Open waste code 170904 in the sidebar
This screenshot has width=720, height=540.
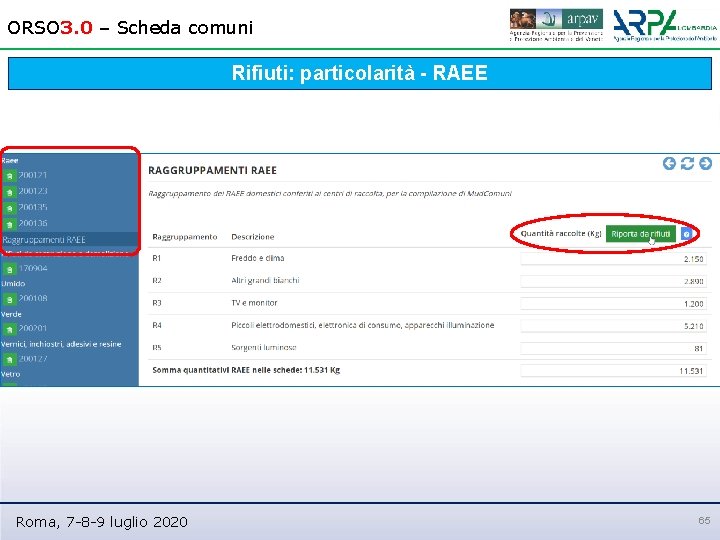[x=33, y=268]
